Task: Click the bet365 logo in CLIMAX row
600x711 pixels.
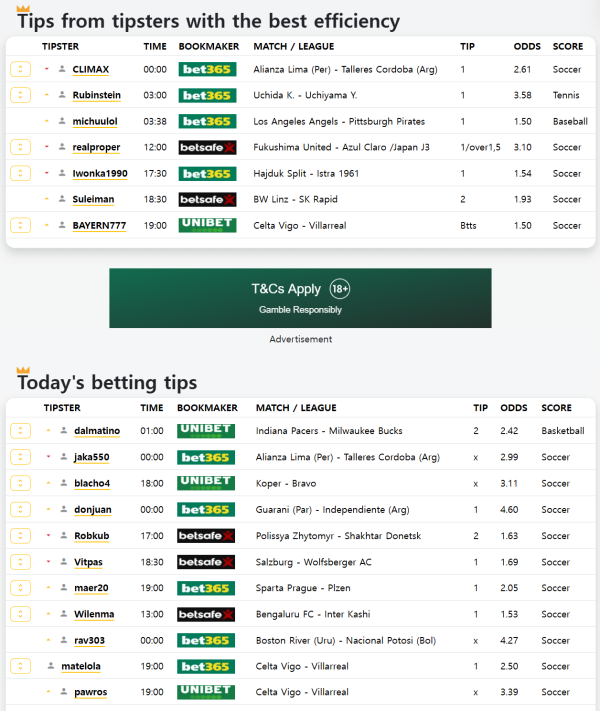Action: coord(207,70)
